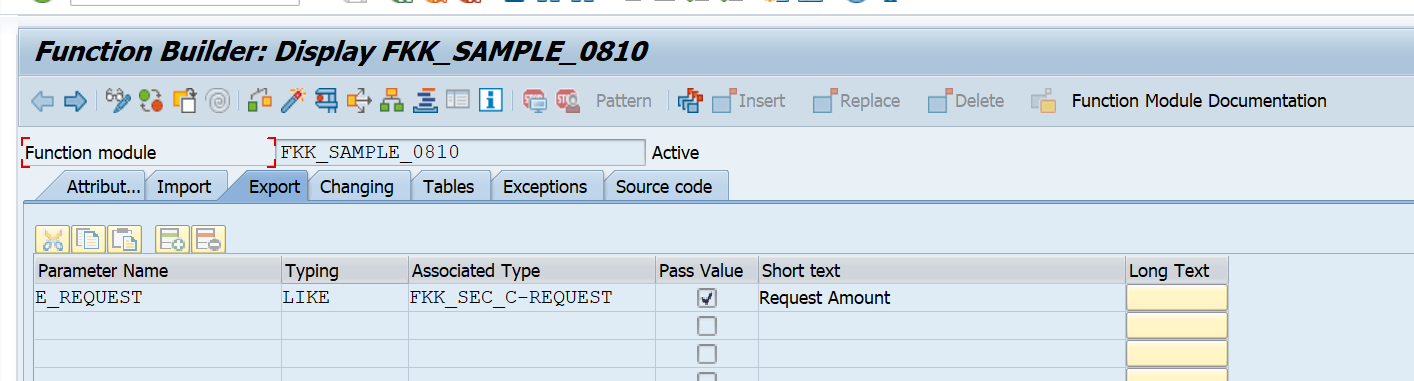
Task: Toggle Display/Change mode glasses-pencil icon
Action: pyautogui.click(x=118, y=100)
